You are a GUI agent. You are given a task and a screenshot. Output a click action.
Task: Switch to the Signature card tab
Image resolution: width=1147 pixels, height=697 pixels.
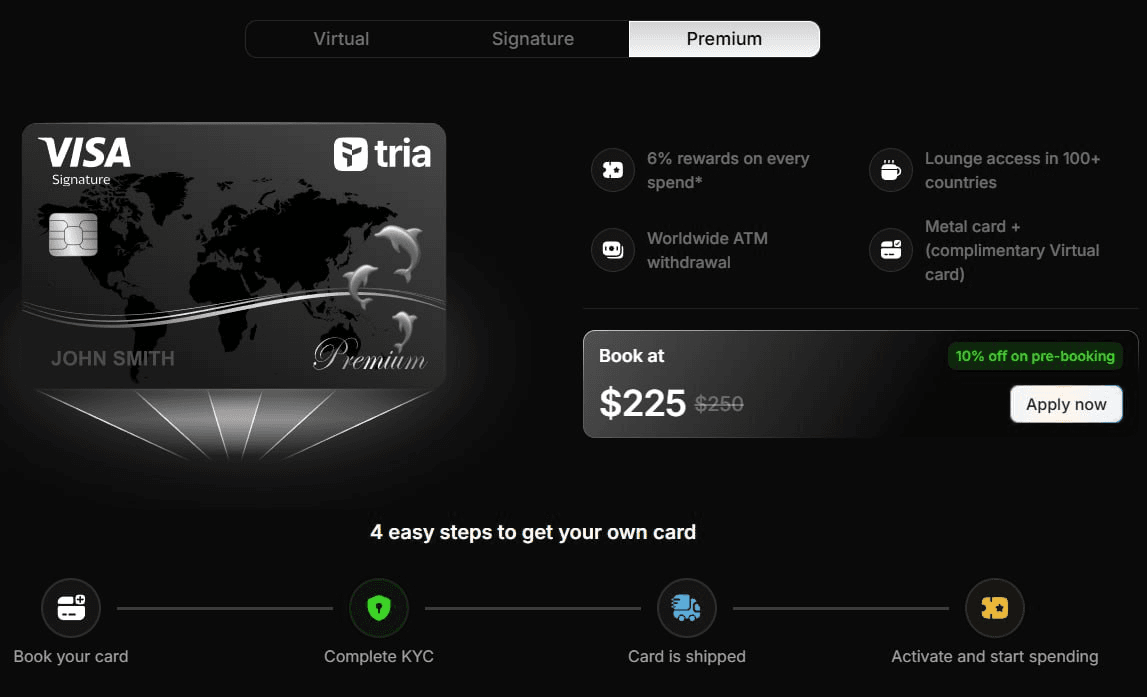(x=533, y=39)
